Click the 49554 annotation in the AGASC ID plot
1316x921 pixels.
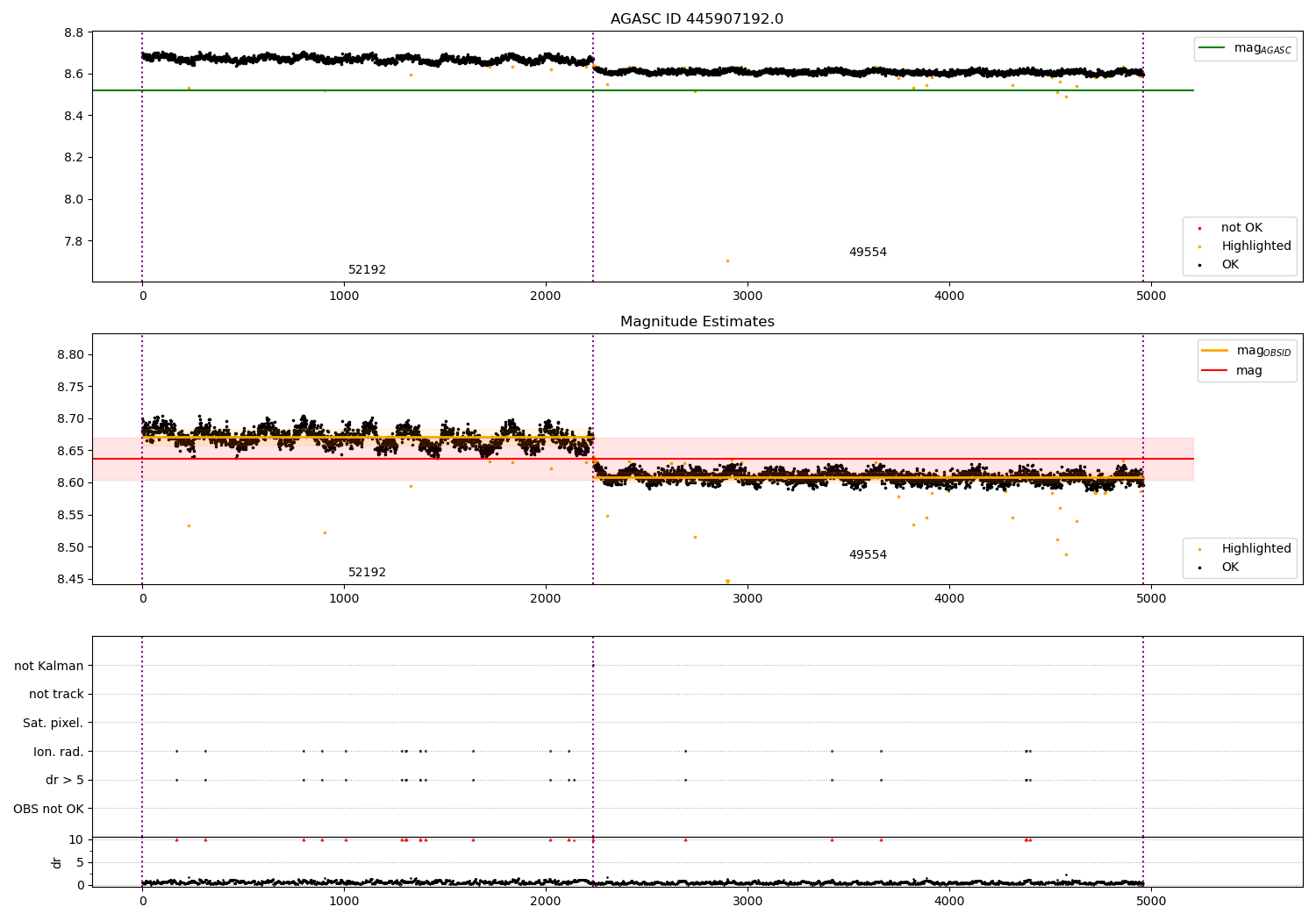click(x=868, y=253)
